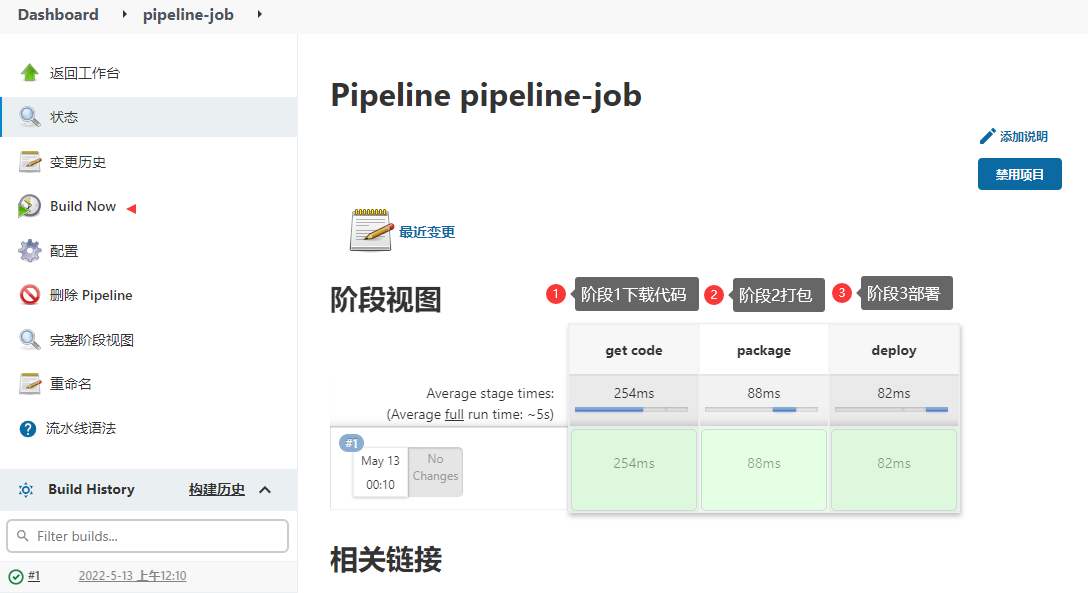
Task: Click the full run time link
Action: click(454, 414)
